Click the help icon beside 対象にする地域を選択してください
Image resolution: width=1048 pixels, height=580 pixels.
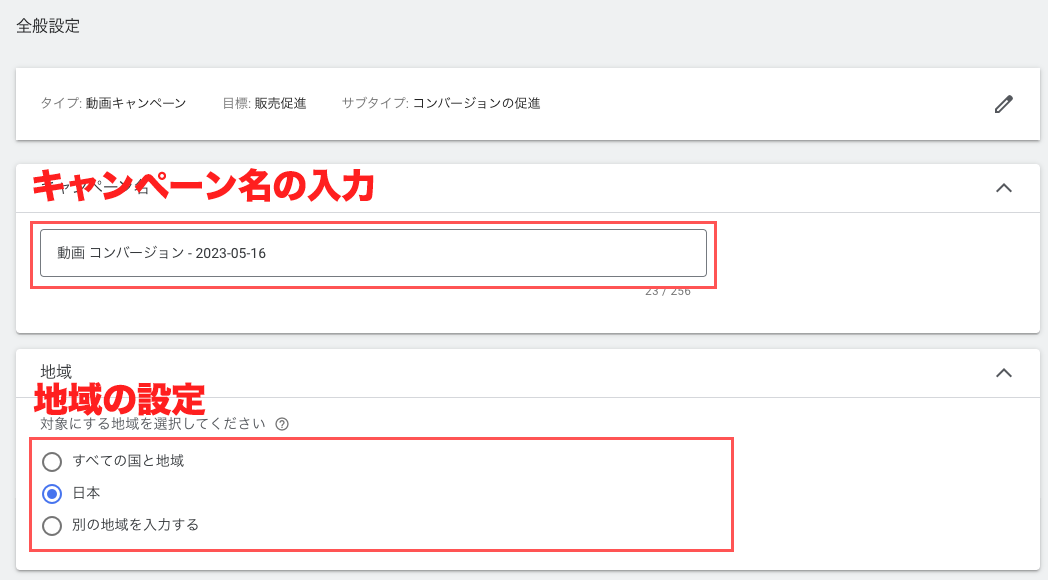[282, 424]
